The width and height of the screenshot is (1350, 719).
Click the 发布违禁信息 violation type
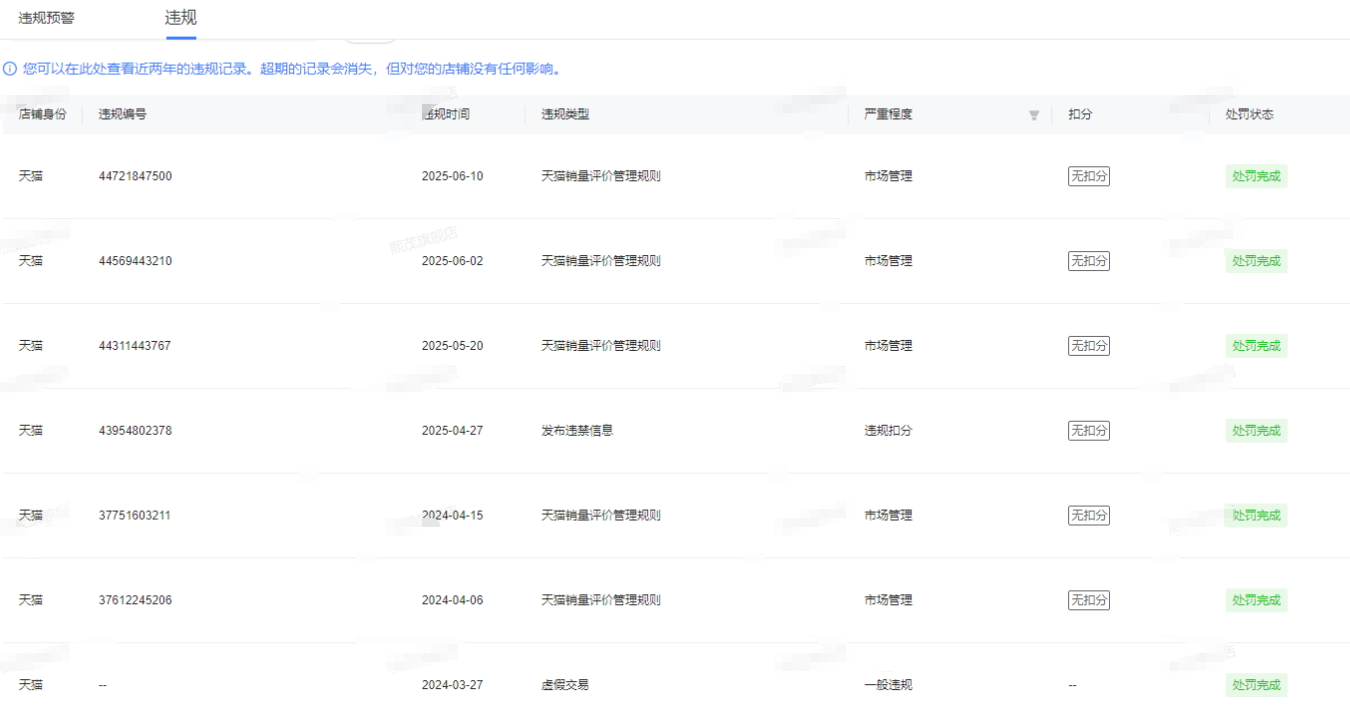(x=577, y=431)
